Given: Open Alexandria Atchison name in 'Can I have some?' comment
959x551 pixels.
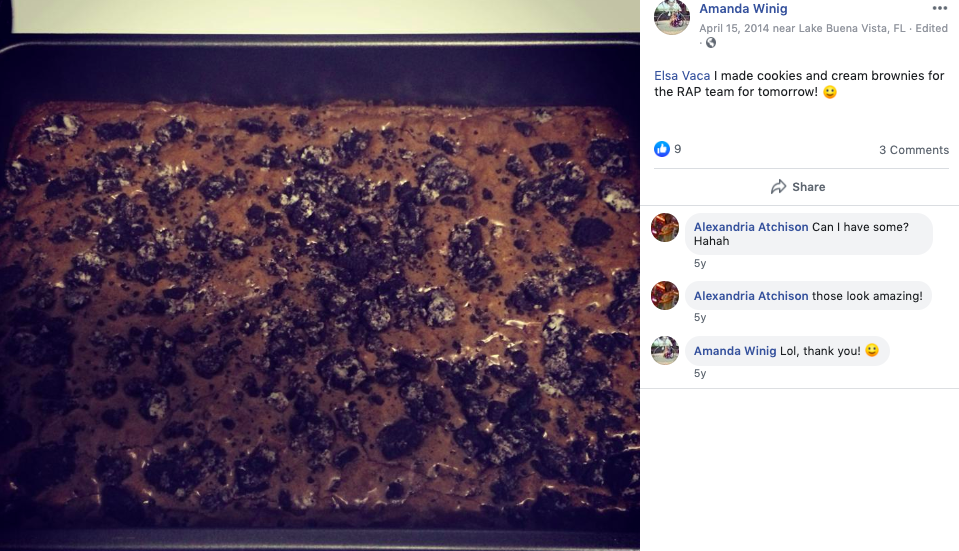Looking at the screenshot, I should click(x=751, y=227).
